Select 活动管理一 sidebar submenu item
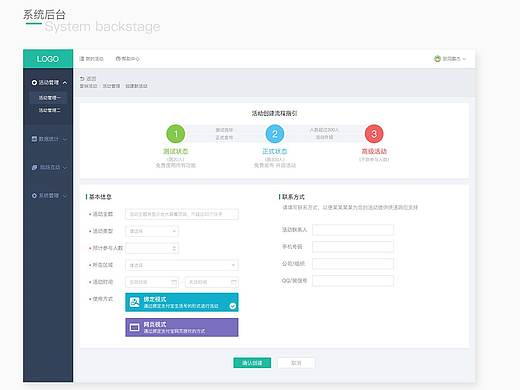 click(49, 98)
